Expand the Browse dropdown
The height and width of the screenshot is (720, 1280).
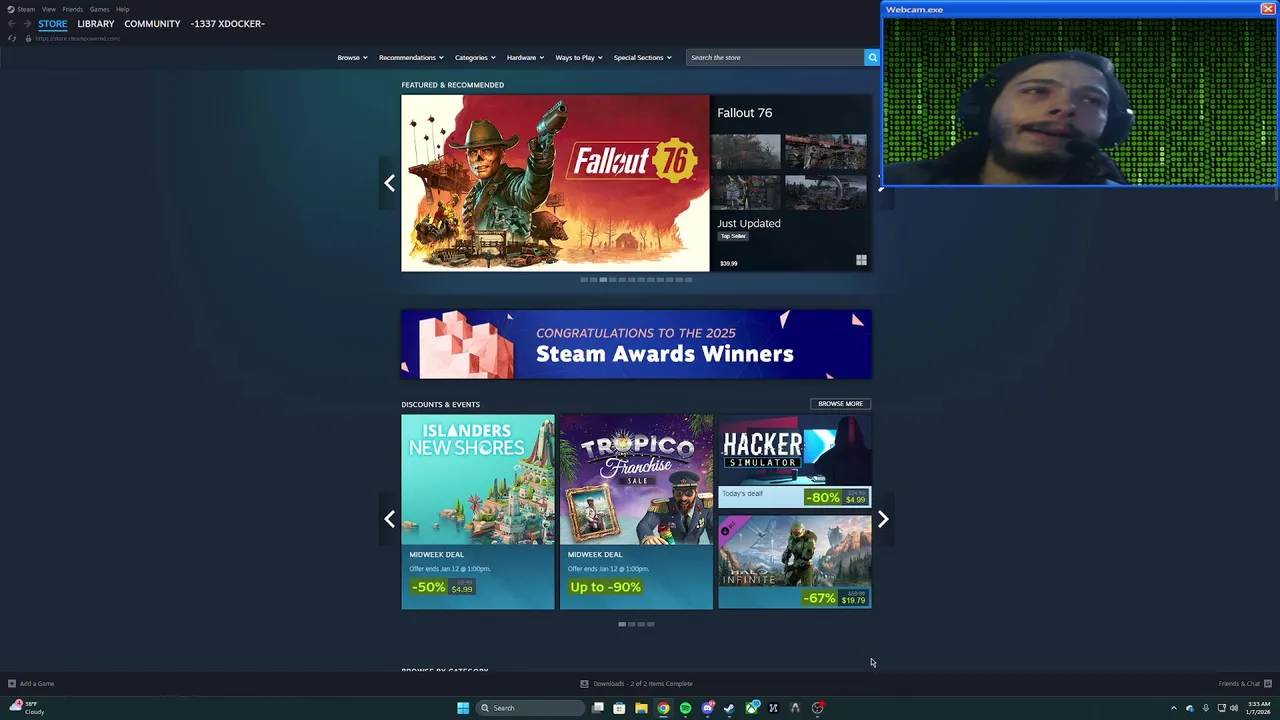[352, 57]
